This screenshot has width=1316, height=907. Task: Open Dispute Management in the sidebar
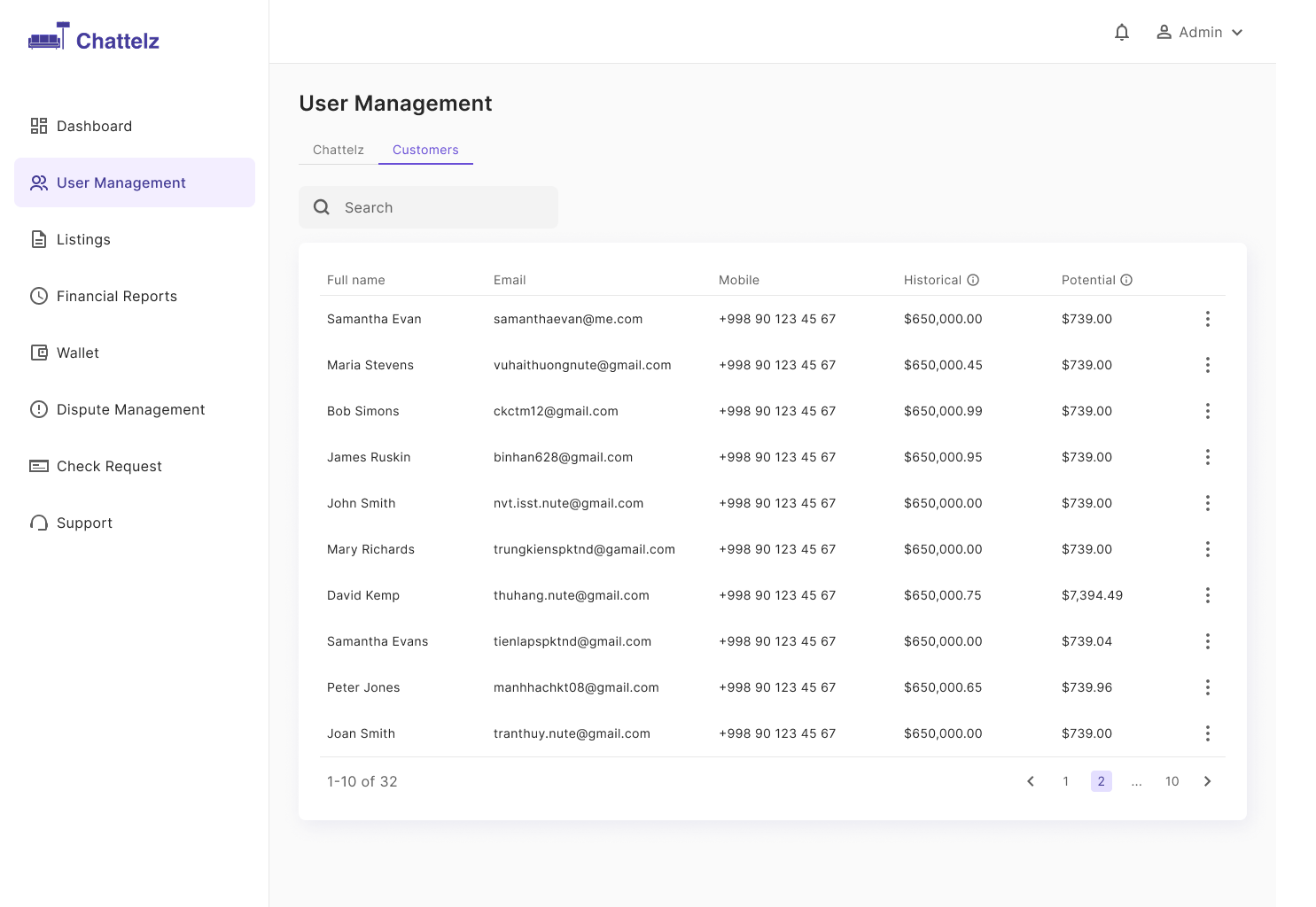pos(135,409)
